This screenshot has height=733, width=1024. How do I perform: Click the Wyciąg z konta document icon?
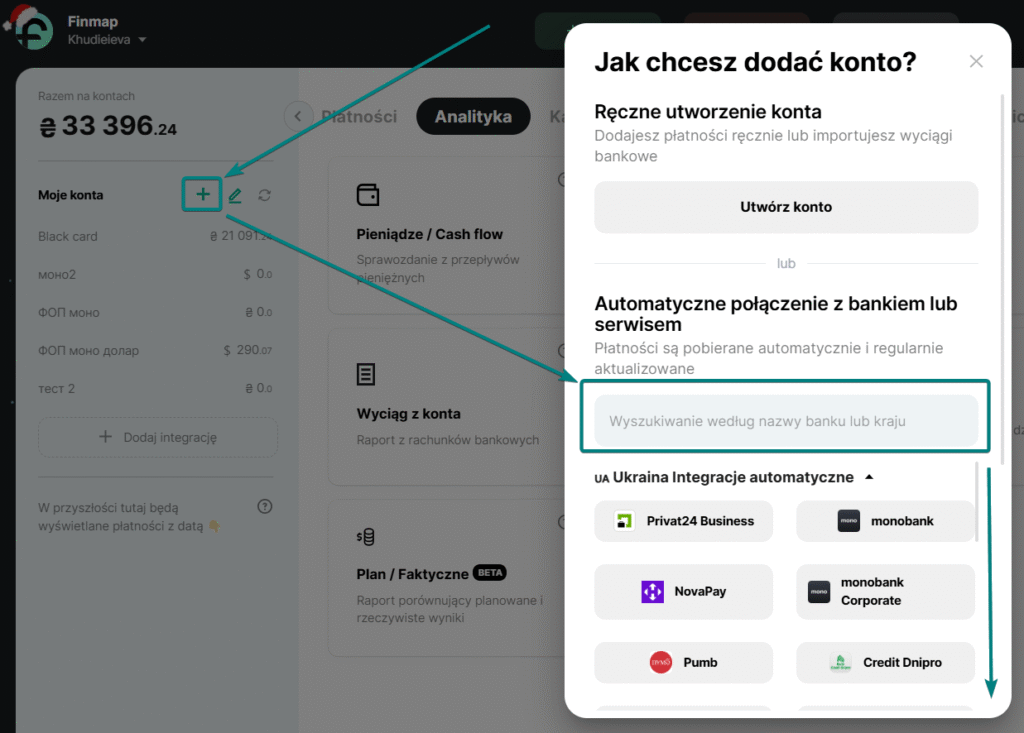pyautogui.click(x=367, y=374)
